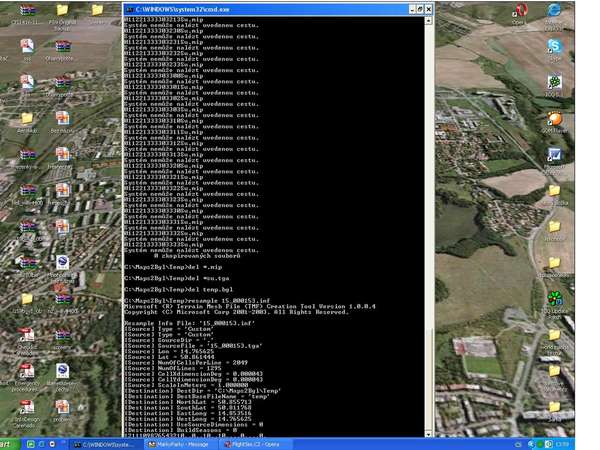Click the cmd.exe system menu icon
Viewport: 600px width, 450px height.
(x=130, y=9)
